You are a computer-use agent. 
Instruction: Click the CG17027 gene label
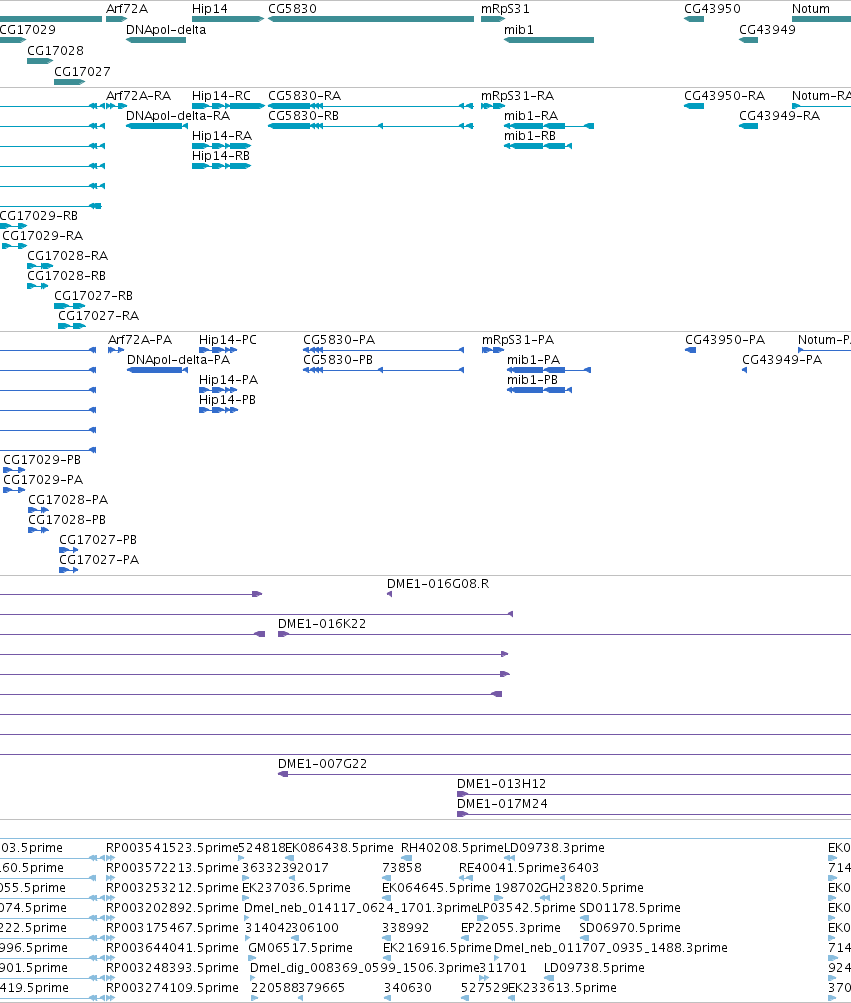[x=82, y=72]
